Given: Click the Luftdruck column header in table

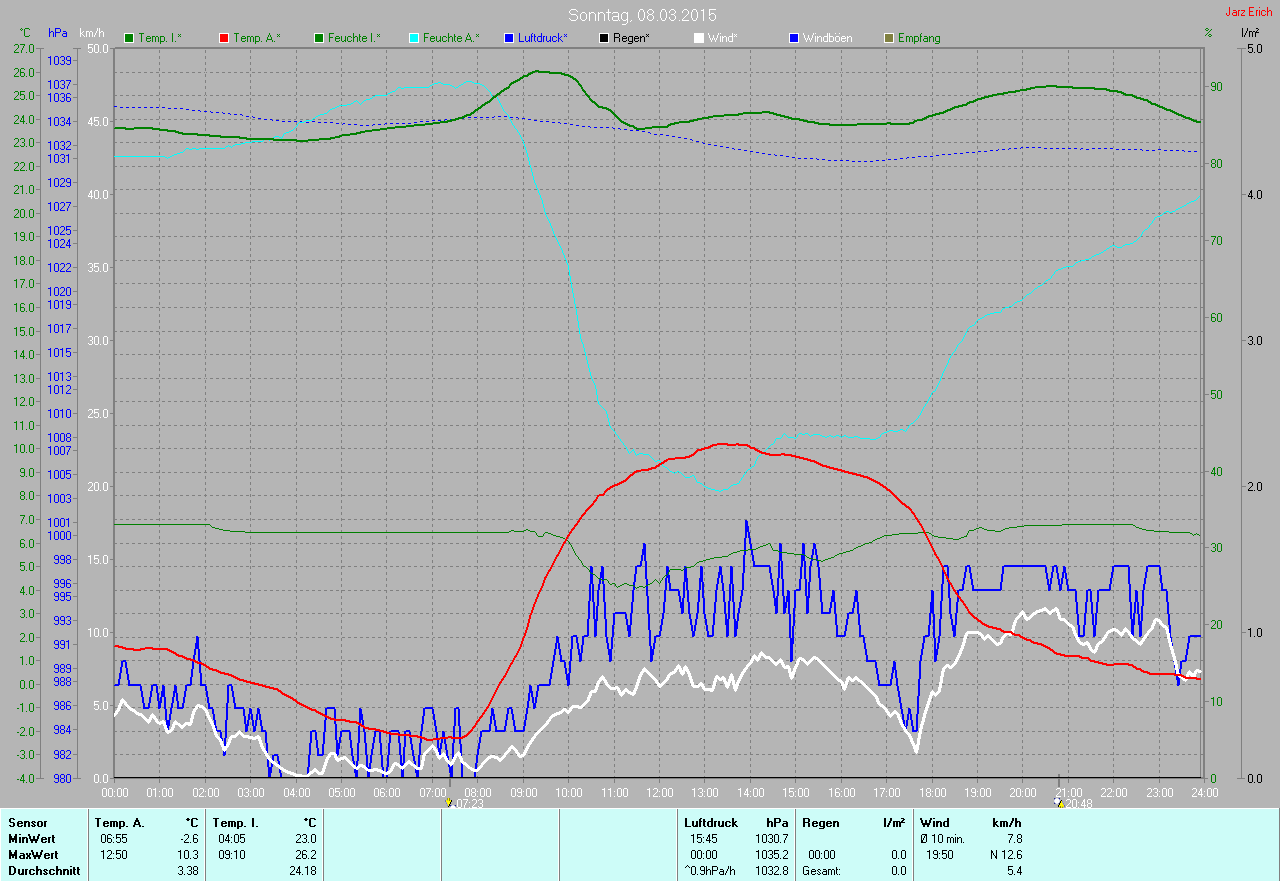Looking at the screenshot, I should pyautogui.click(x=709, y=822).
